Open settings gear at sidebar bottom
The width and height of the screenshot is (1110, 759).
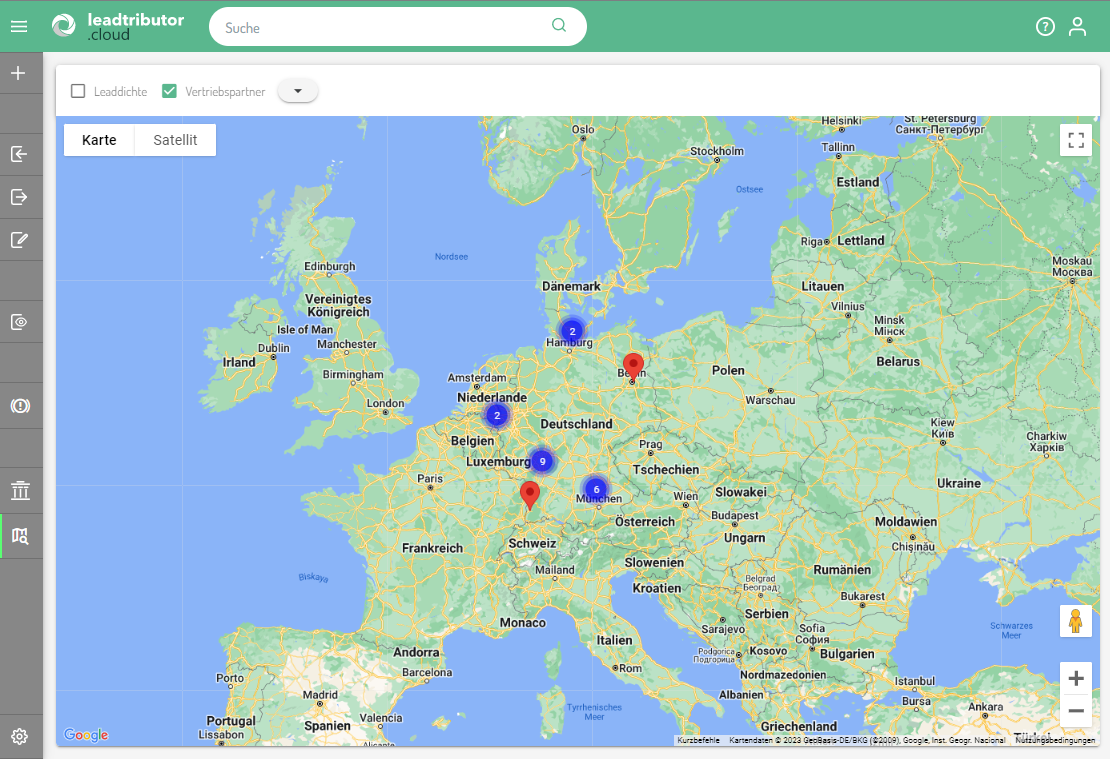(19, 737)
